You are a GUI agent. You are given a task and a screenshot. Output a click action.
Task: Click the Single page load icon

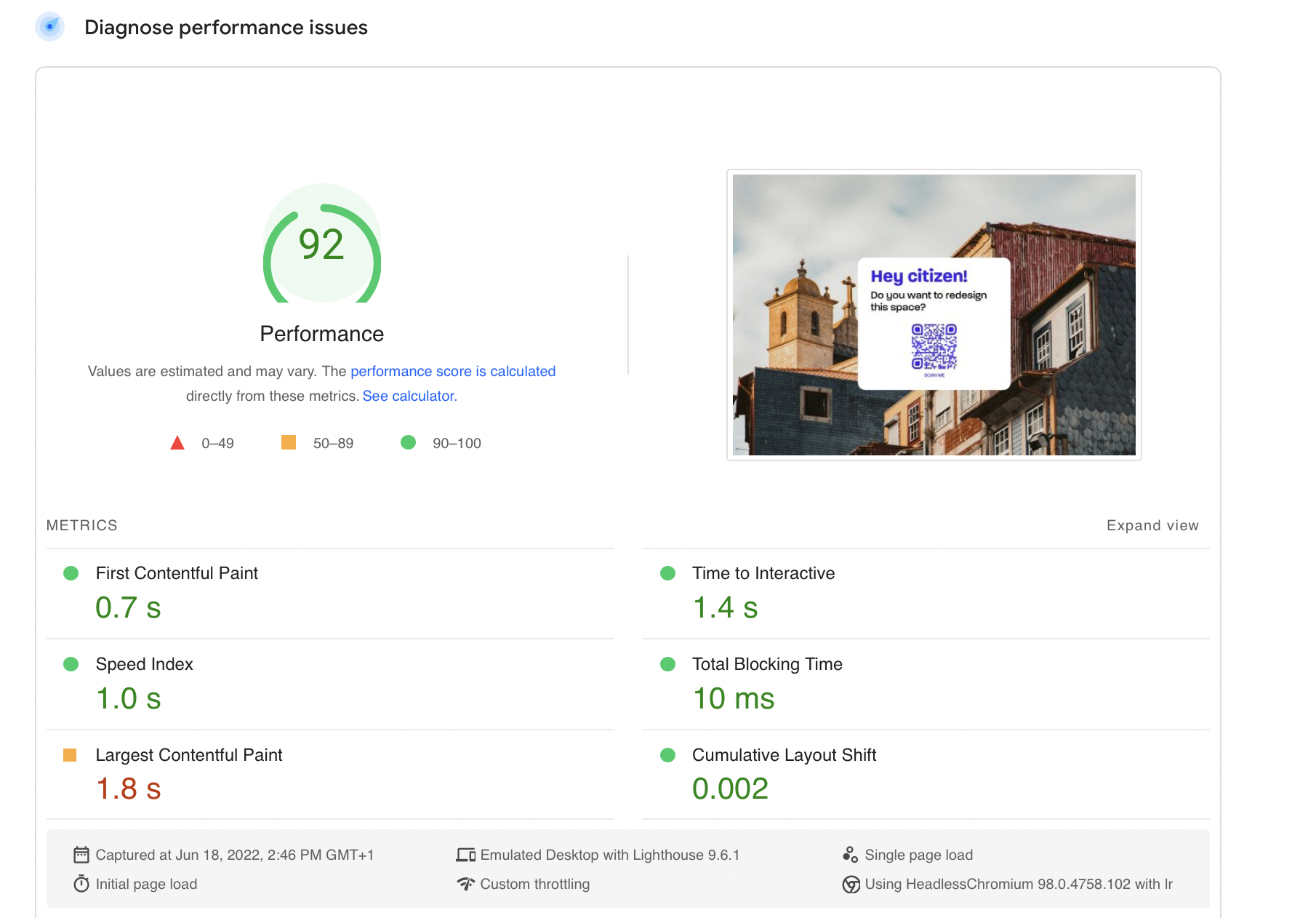[x=850, y=855]
